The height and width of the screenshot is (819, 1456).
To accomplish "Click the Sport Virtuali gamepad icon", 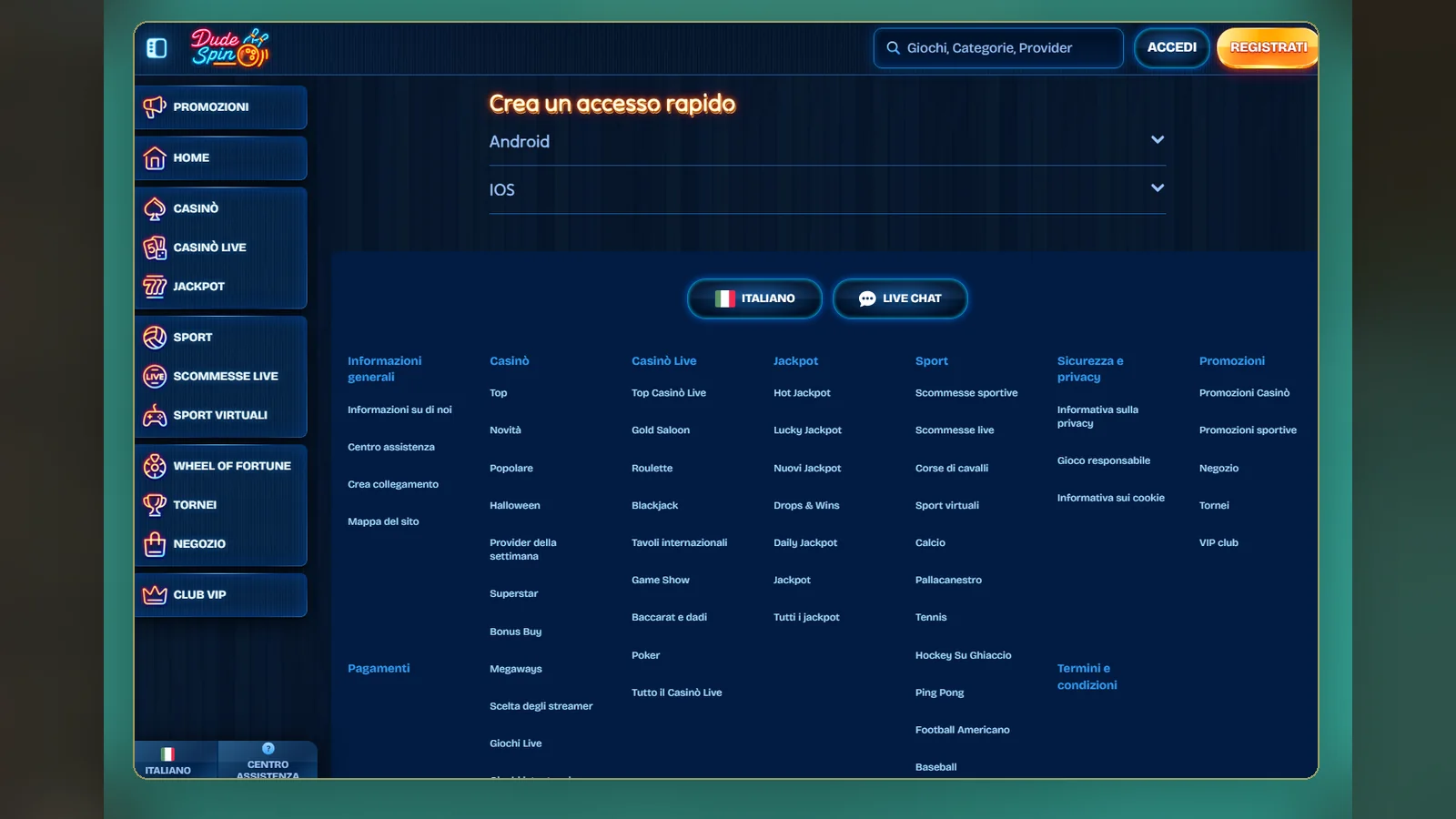I will click(155, 416).
